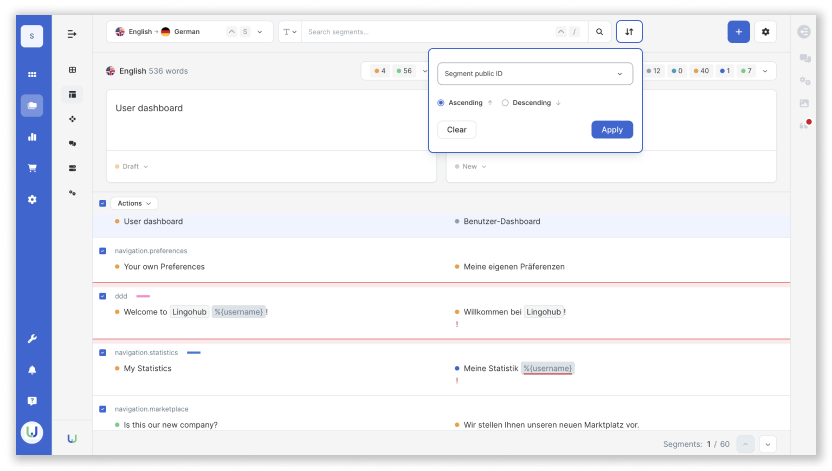Open the New status dropdown
832x471 pixels.
(x=471, y=167)
